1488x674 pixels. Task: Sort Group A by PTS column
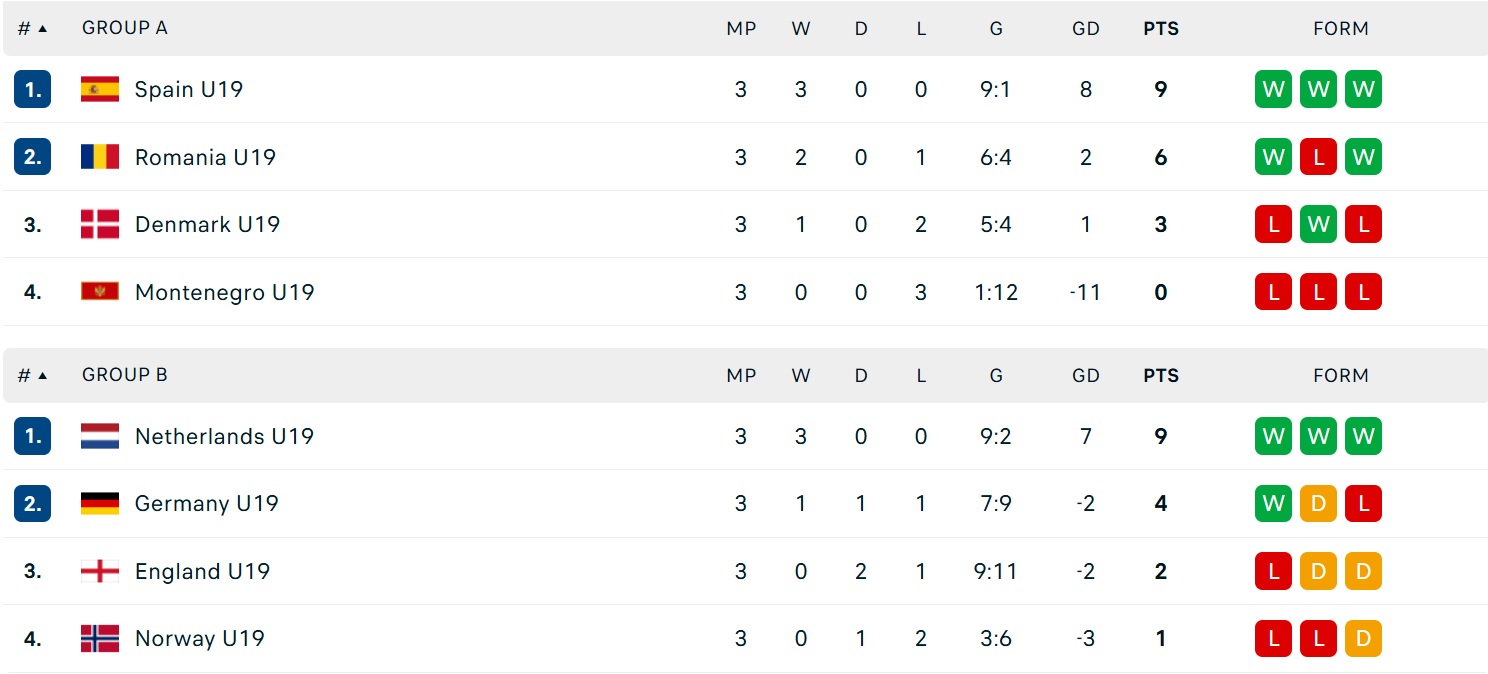(1161, 29)
